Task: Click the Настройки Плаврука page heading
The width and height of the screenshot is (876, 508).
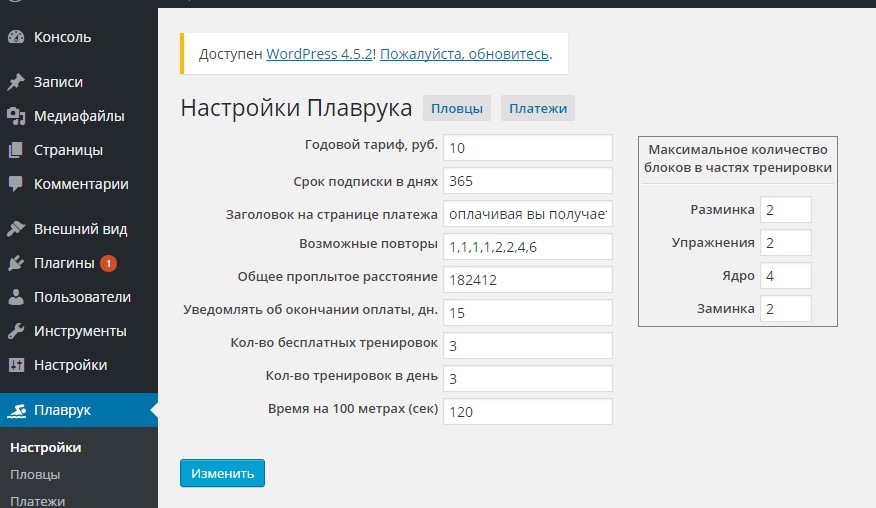Action: coord(296,108)
